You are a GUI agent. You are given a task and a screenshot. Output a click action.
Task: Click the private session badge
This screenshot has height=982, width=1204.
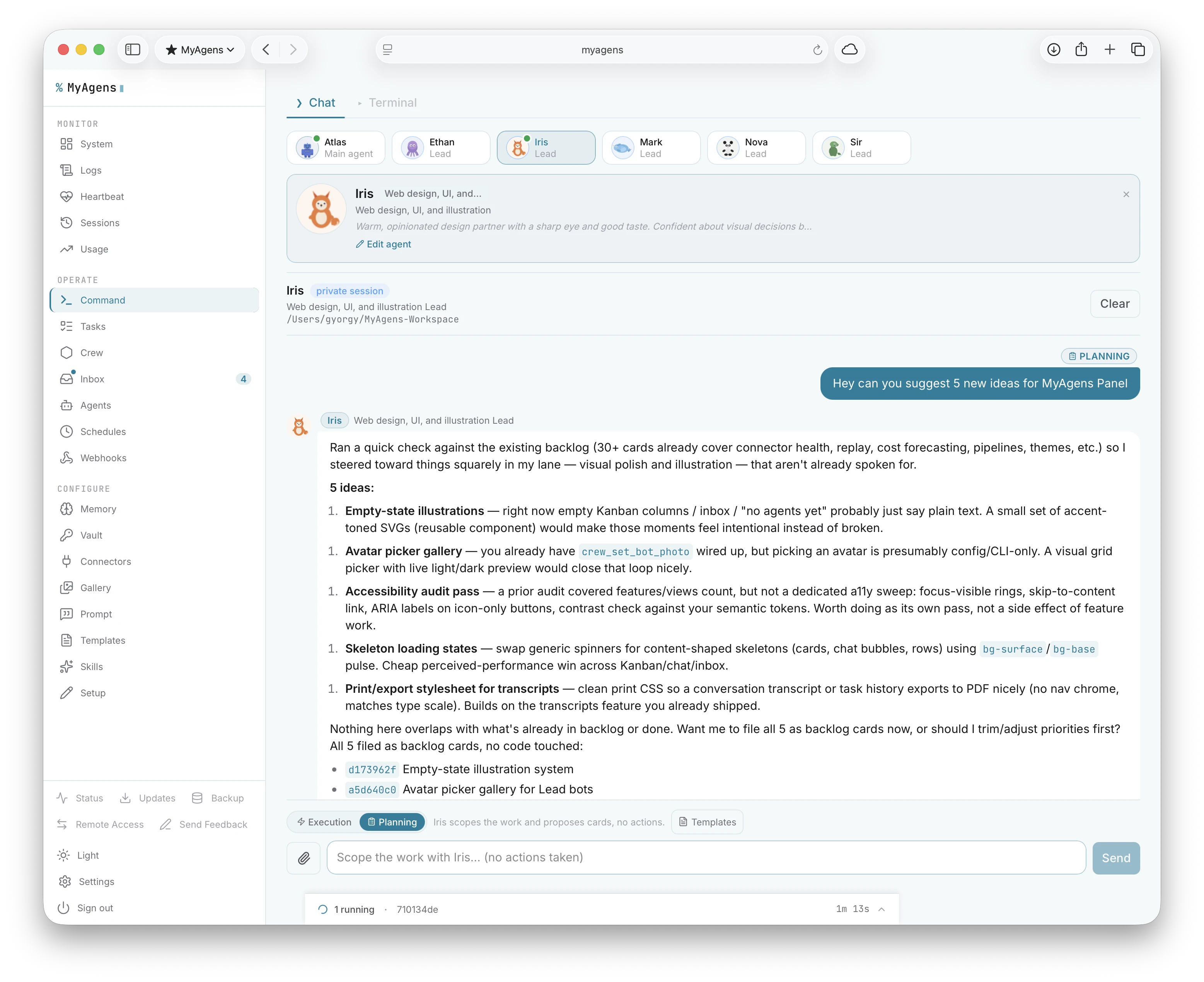pyautogui.click(x=350, y=292)
